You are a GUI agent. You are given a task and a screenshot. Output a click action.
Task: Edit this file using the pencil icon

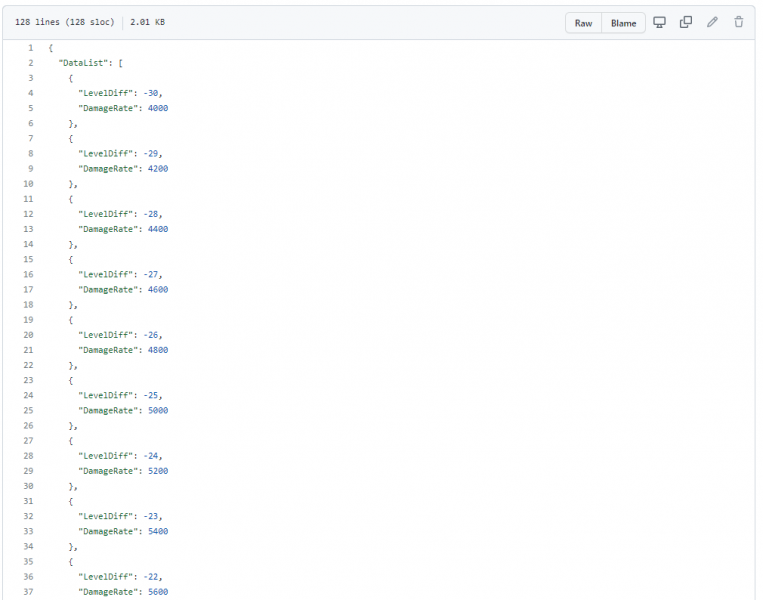712,22
